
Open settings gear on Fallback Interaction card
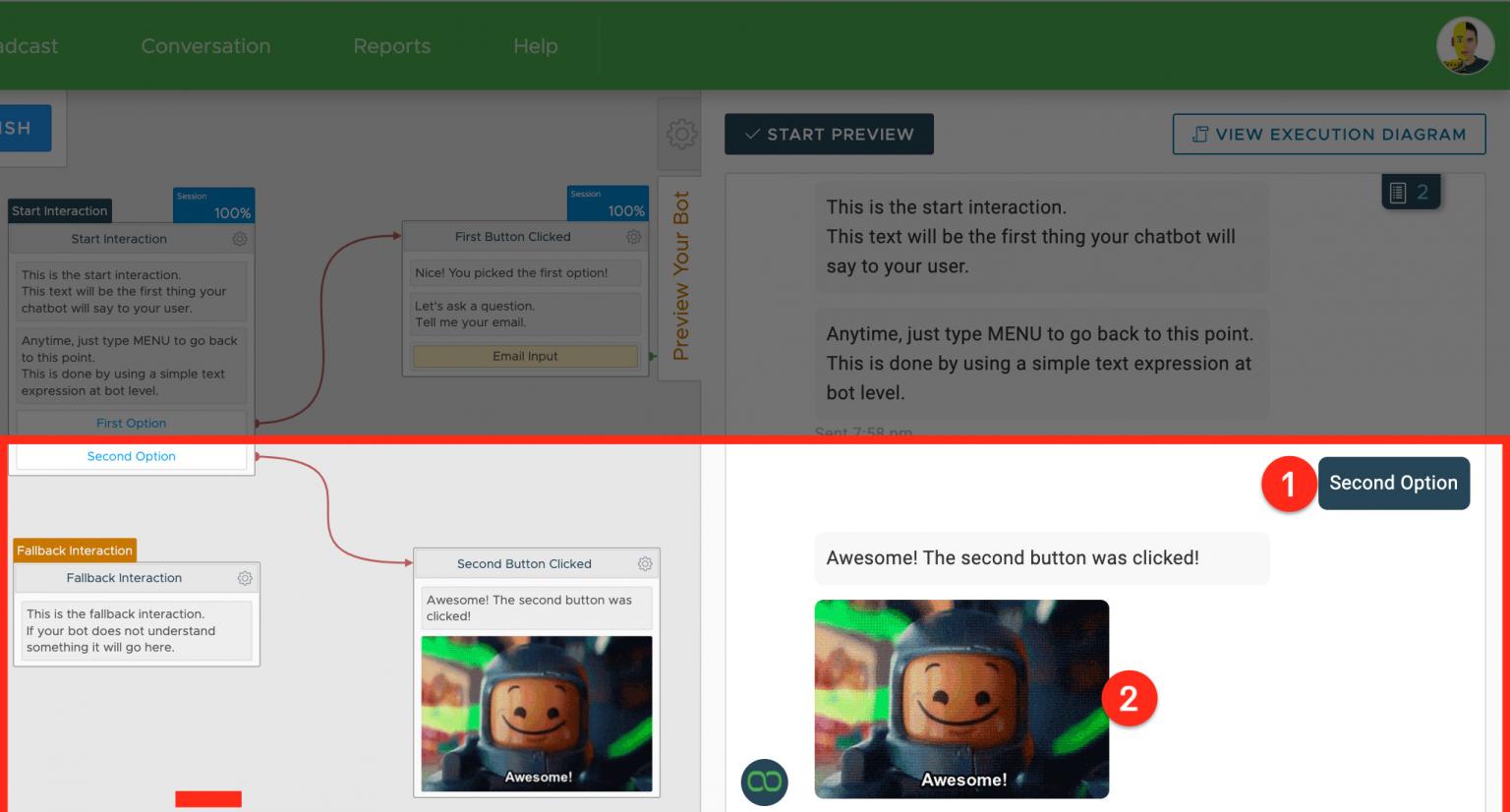[245, 578]
